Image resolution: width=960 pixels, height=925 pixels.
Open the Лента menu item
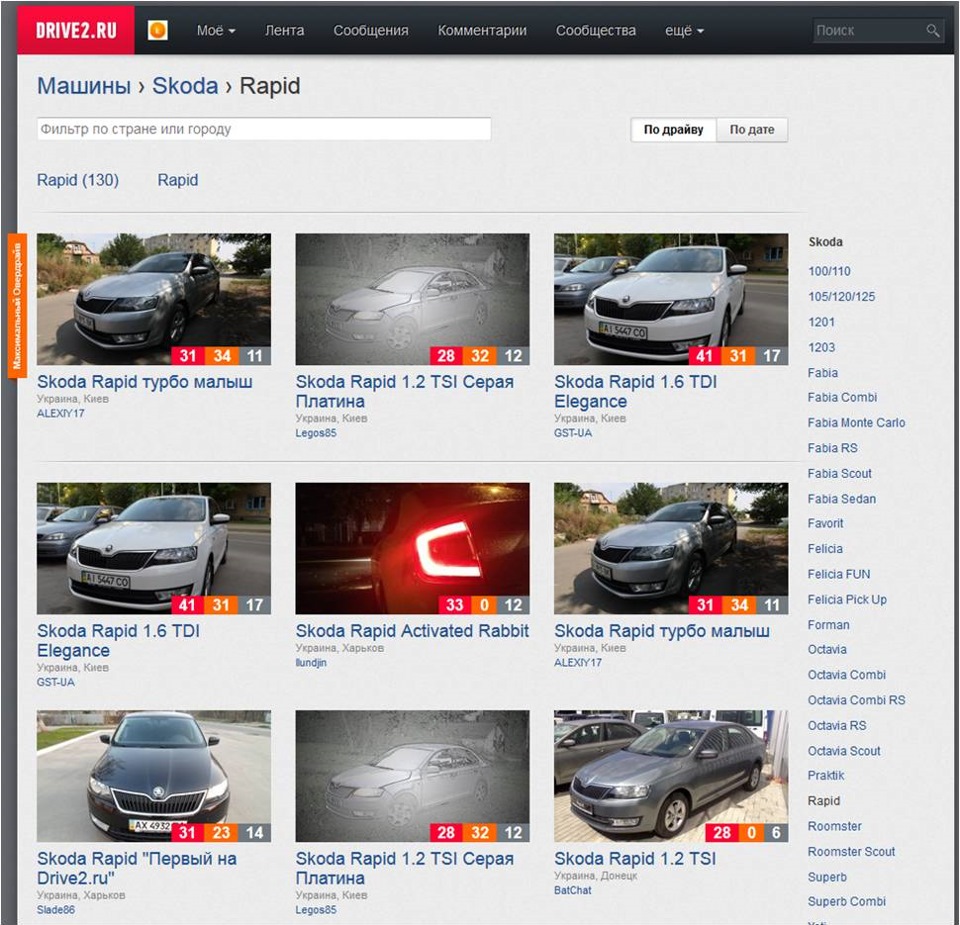(x=284, y=31)
